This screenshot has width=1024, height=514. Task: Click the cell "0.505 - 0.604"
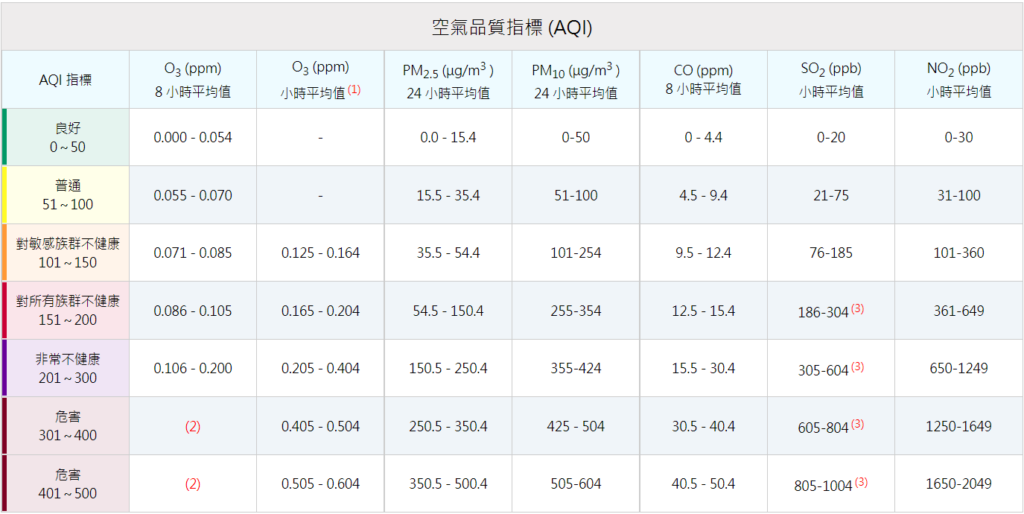(321, 485)
